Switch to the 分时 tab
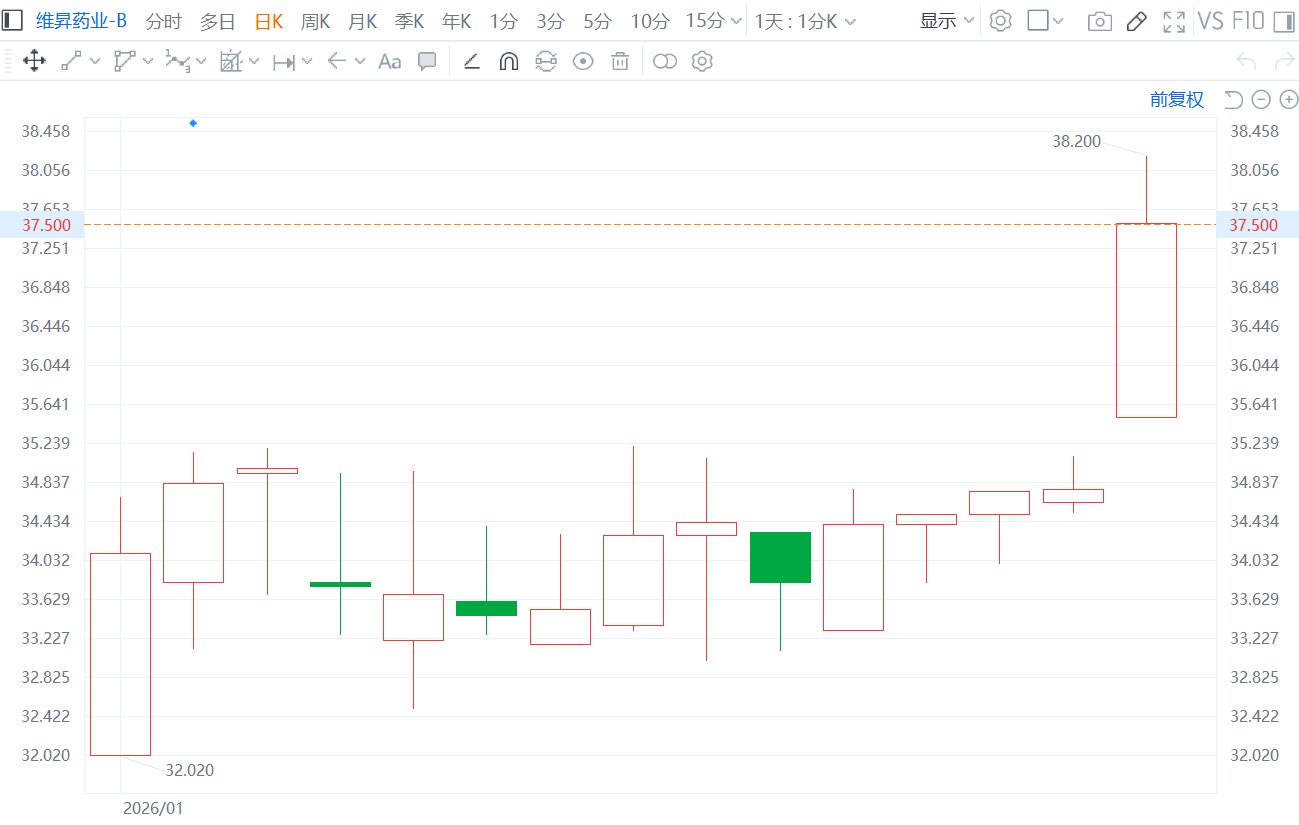The image size is (1299, 825). (164, 21)
